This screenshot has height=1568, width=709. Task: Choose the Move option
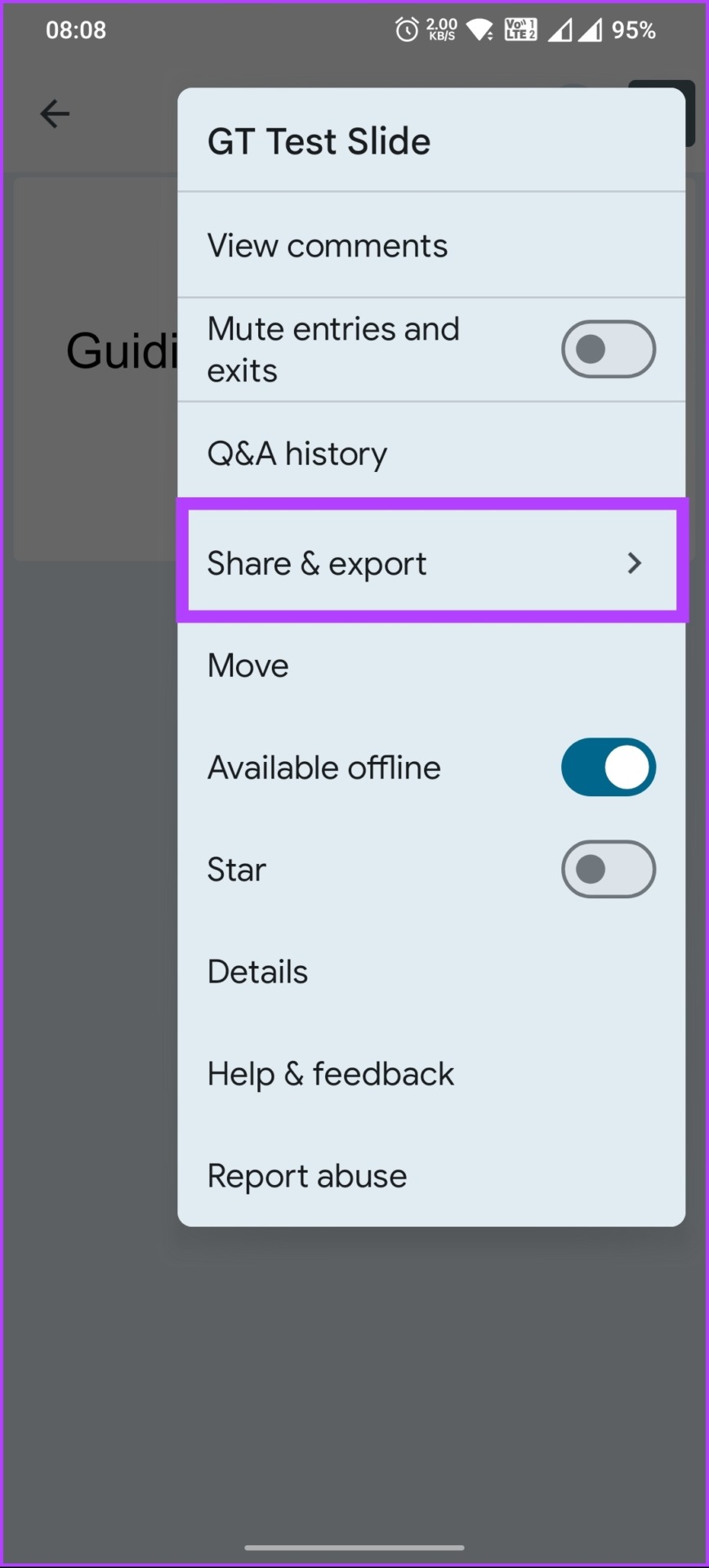431,666
